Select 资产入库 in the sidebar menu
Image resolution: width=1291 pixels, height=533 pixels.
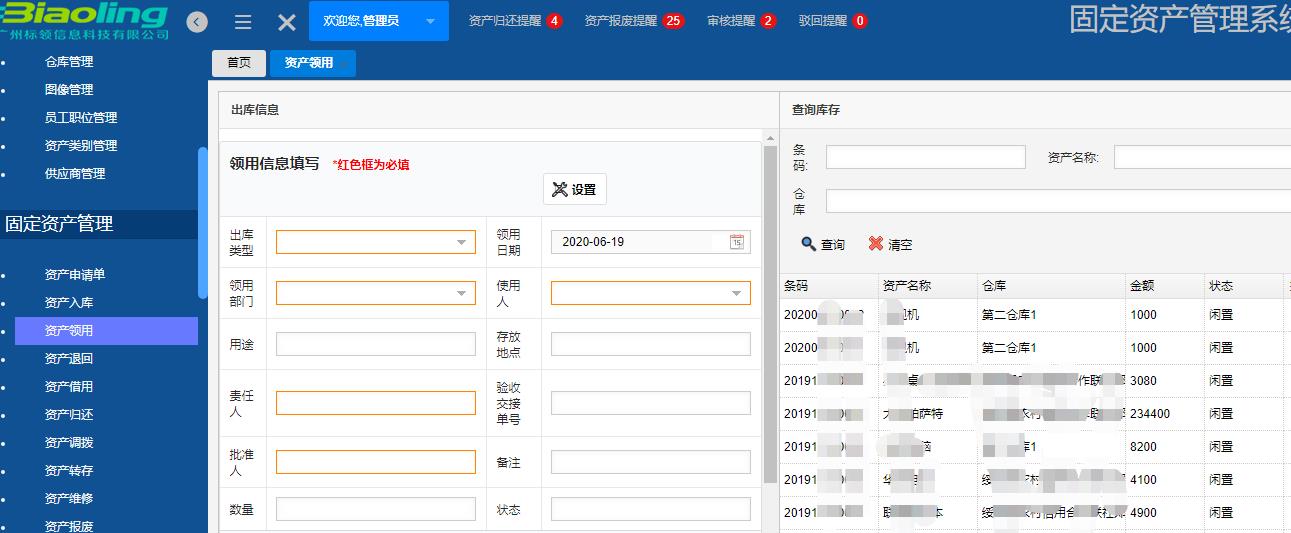point(68,303)
